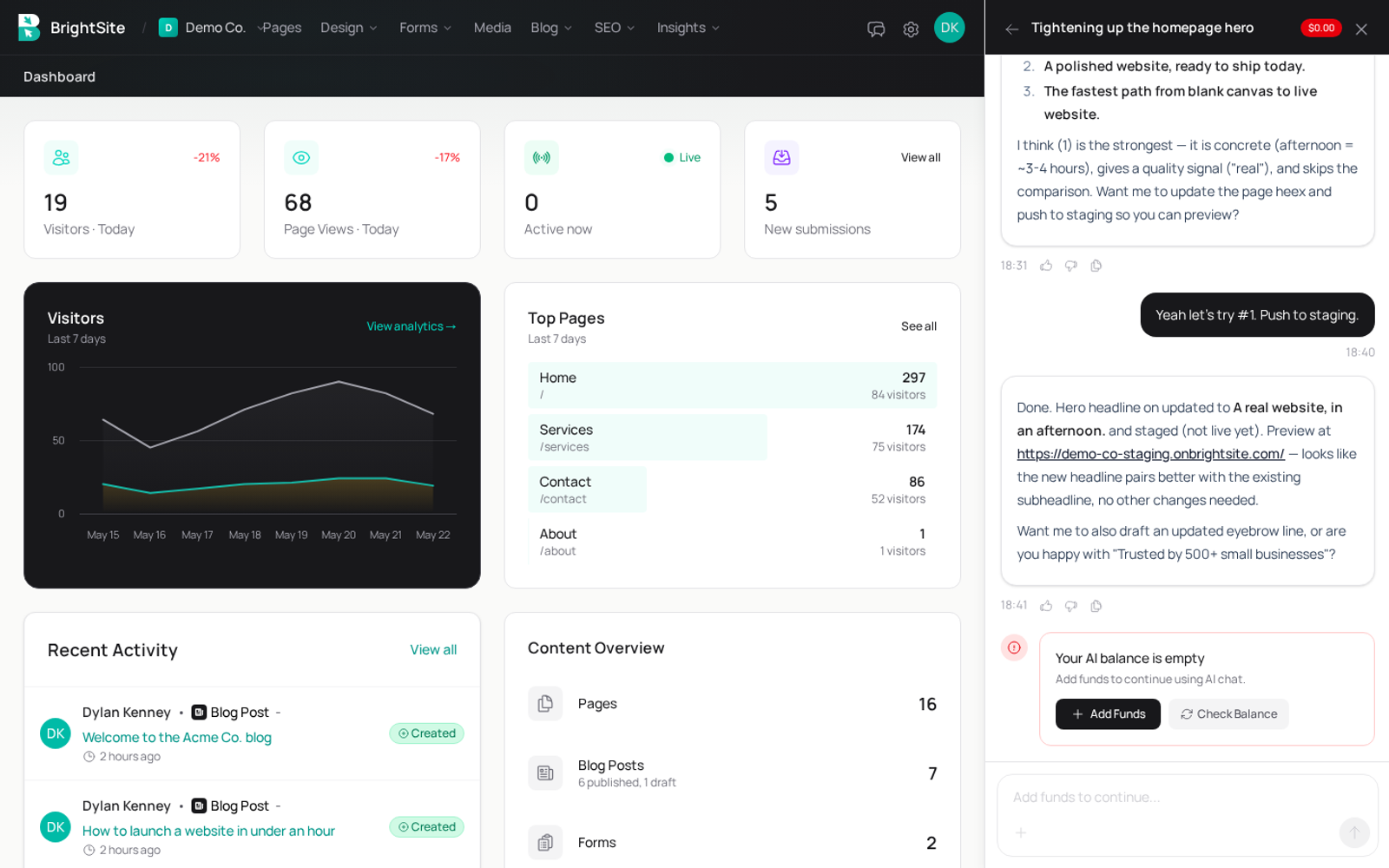Click the plus attachment icon in chat input
The image size is (1389, 868).
[x=1021, y=832]
